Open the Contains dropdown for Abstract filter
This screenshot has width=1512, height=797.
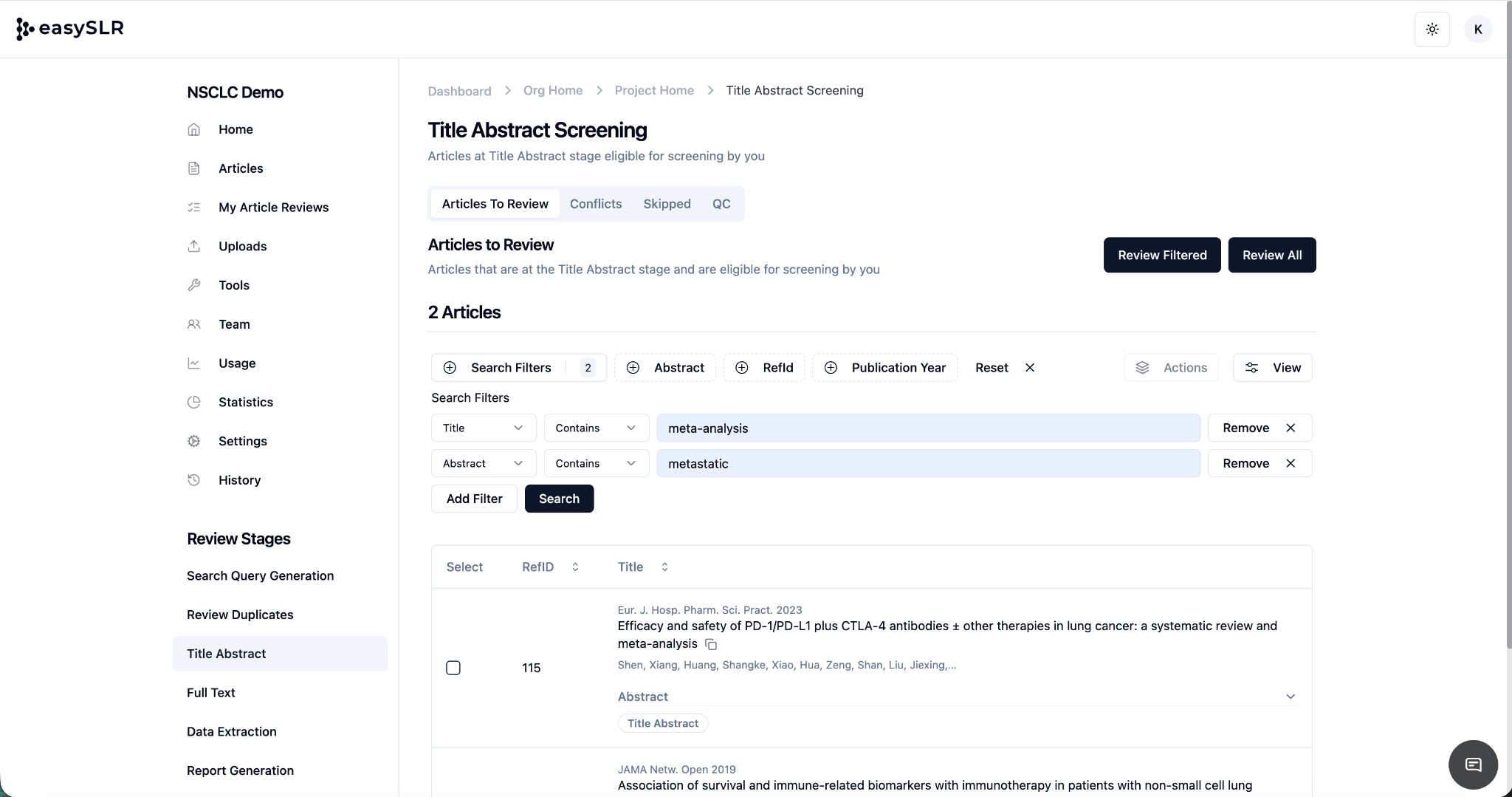(x=596, y=464)
